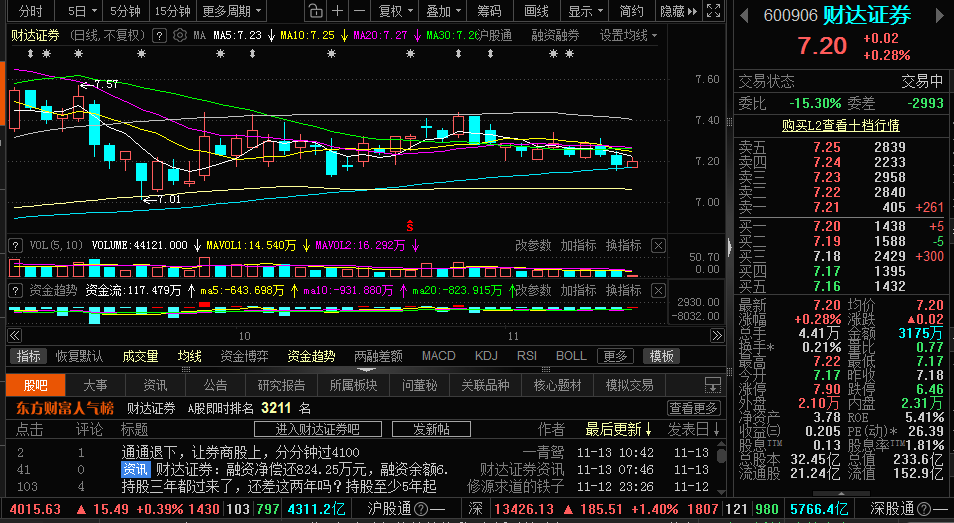Image resolution: width=954 pixels, height=523 pixels.
Task: Toggle the MACD indicator
Action: (439, 356)
